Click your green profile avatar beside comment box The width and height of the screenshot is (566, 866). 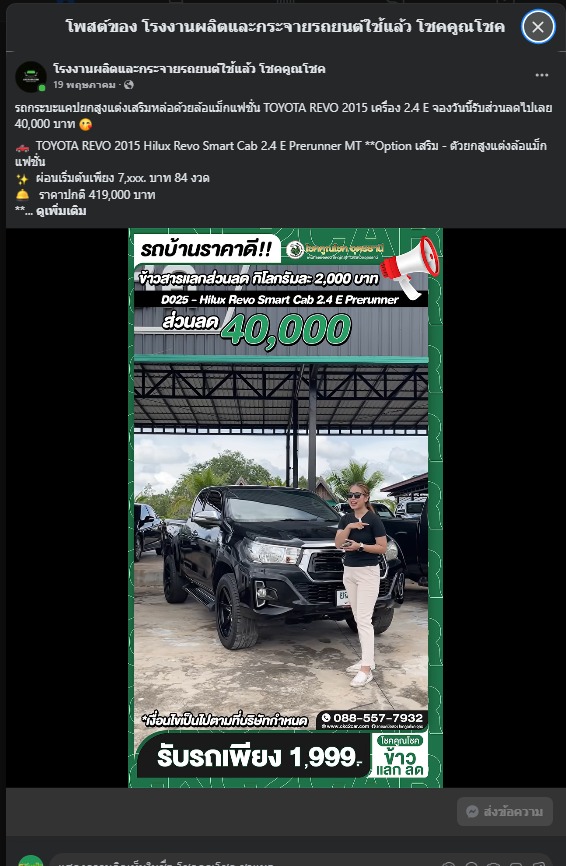30,862
